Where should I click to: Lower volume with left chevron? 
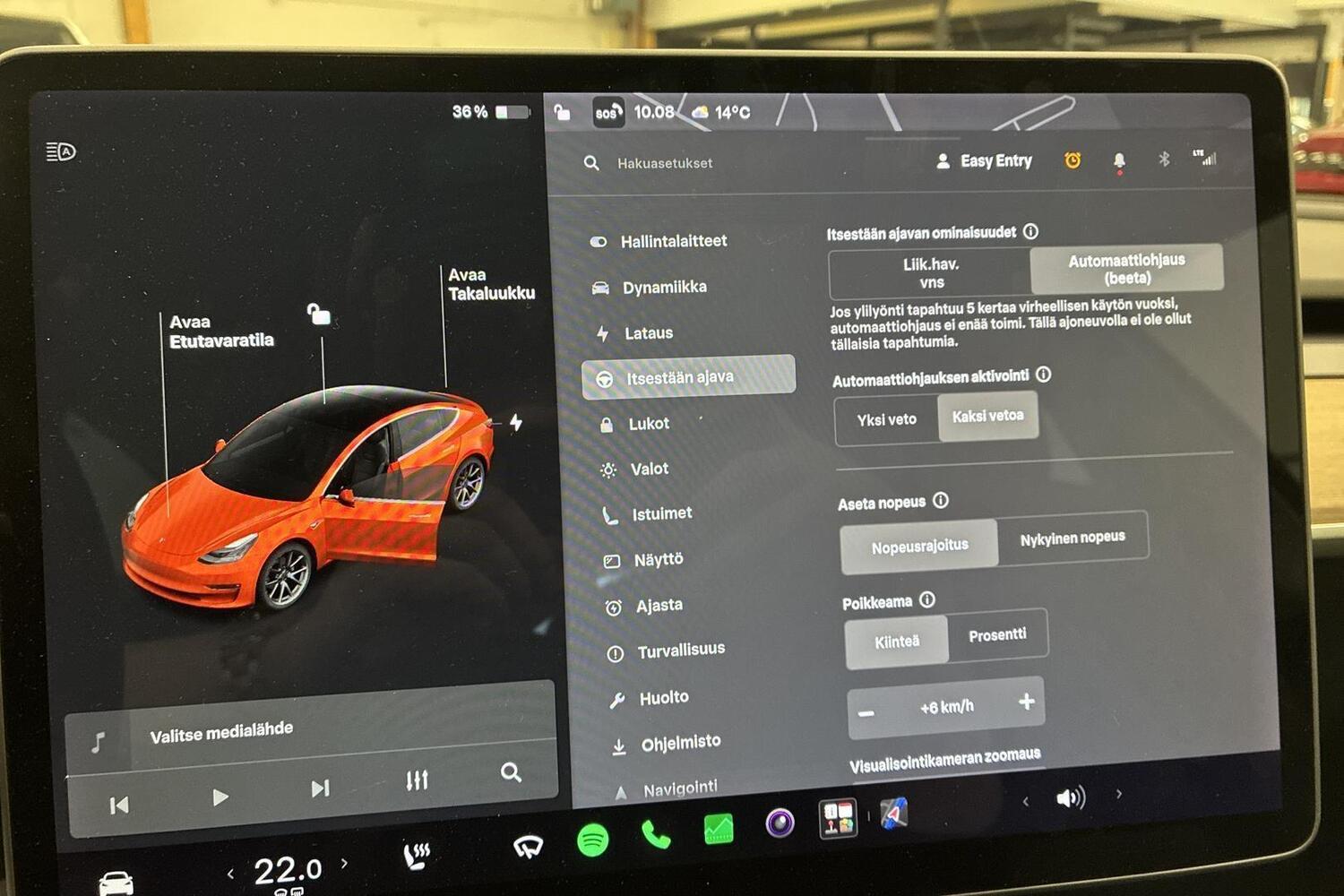(x=1026, y=801)
